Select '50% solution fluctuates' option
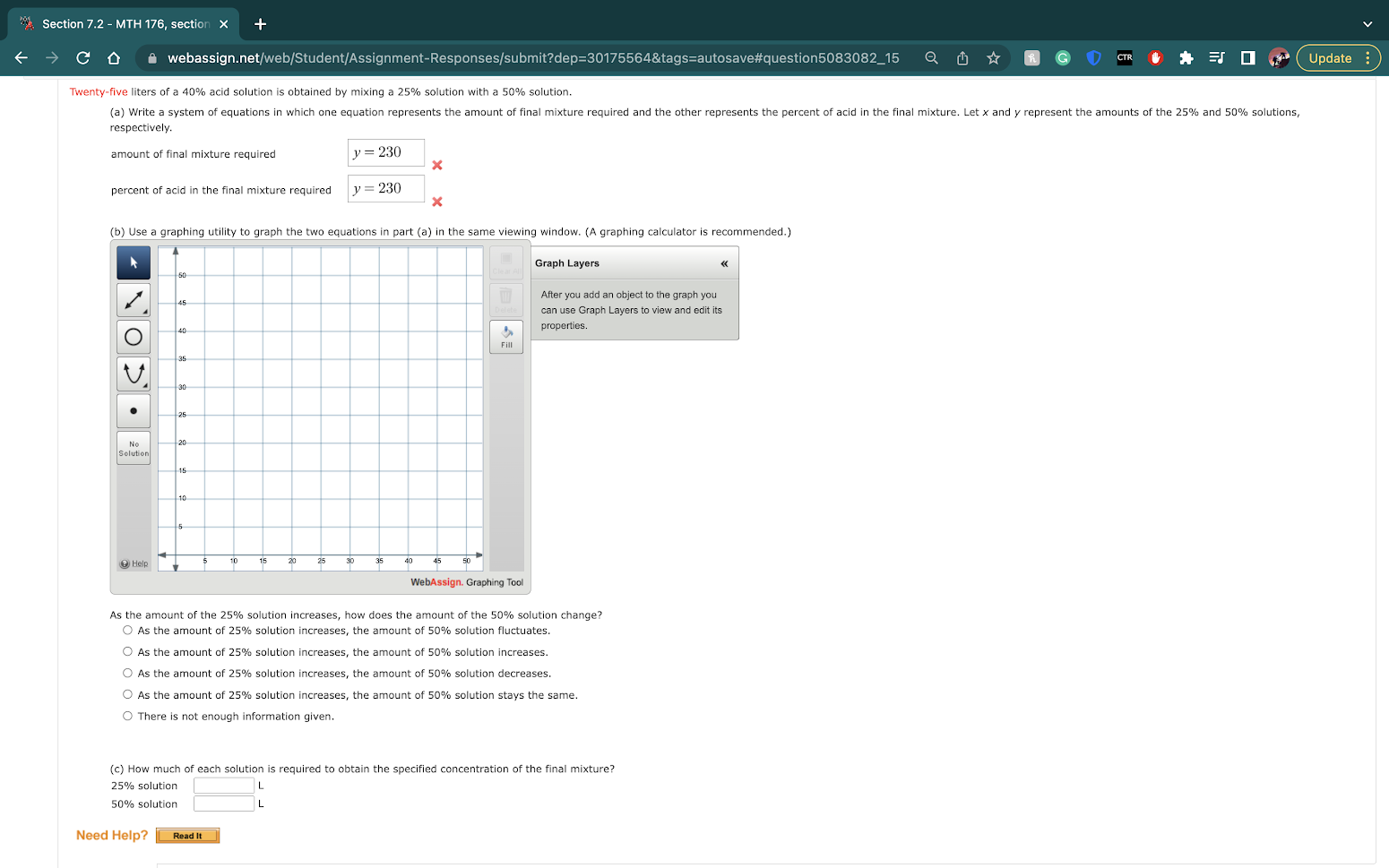The width and height of the screenshot is (1389, 868). 127,631
